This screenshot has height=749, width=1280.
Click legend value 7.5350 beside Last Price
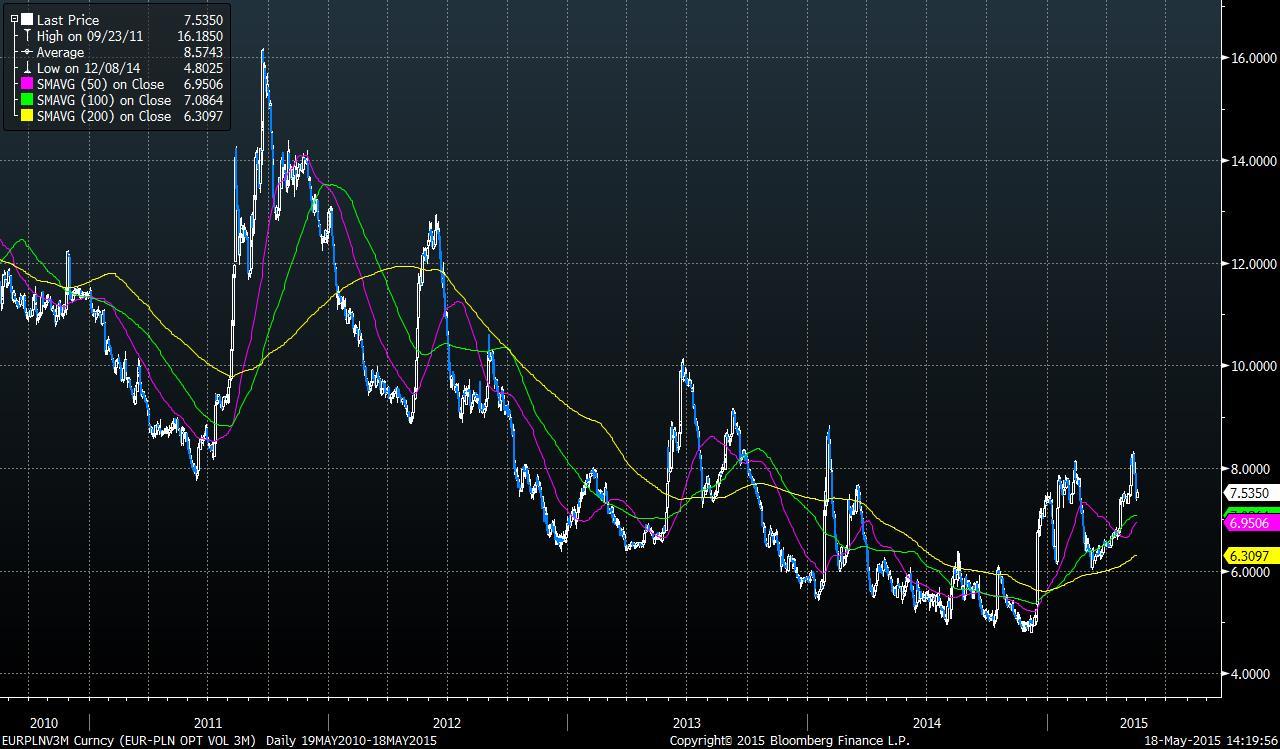pos(203,20)
